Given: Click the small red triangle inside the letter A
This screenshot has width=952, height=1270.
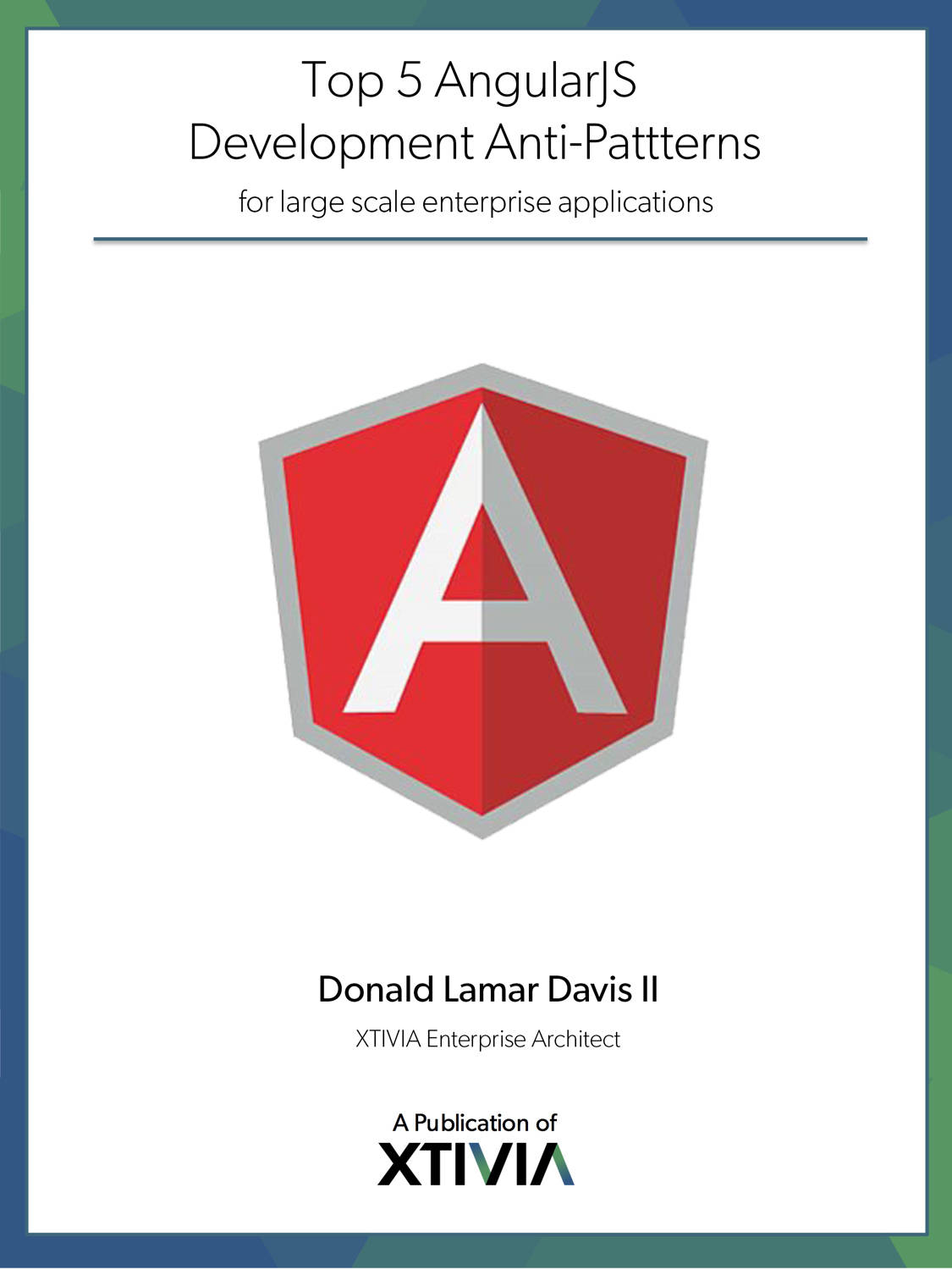Looking at the screenshot, I should [483, 559].
